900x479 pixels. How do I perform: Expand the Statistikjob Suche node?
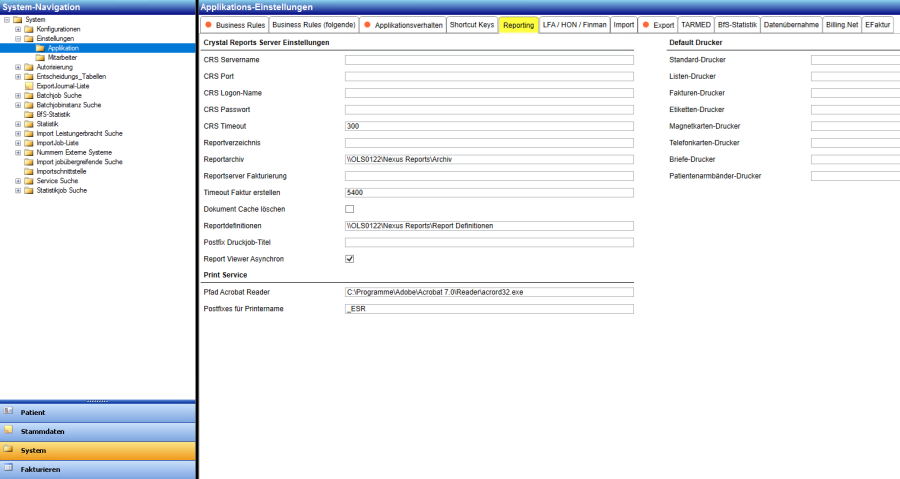point(18,190)
